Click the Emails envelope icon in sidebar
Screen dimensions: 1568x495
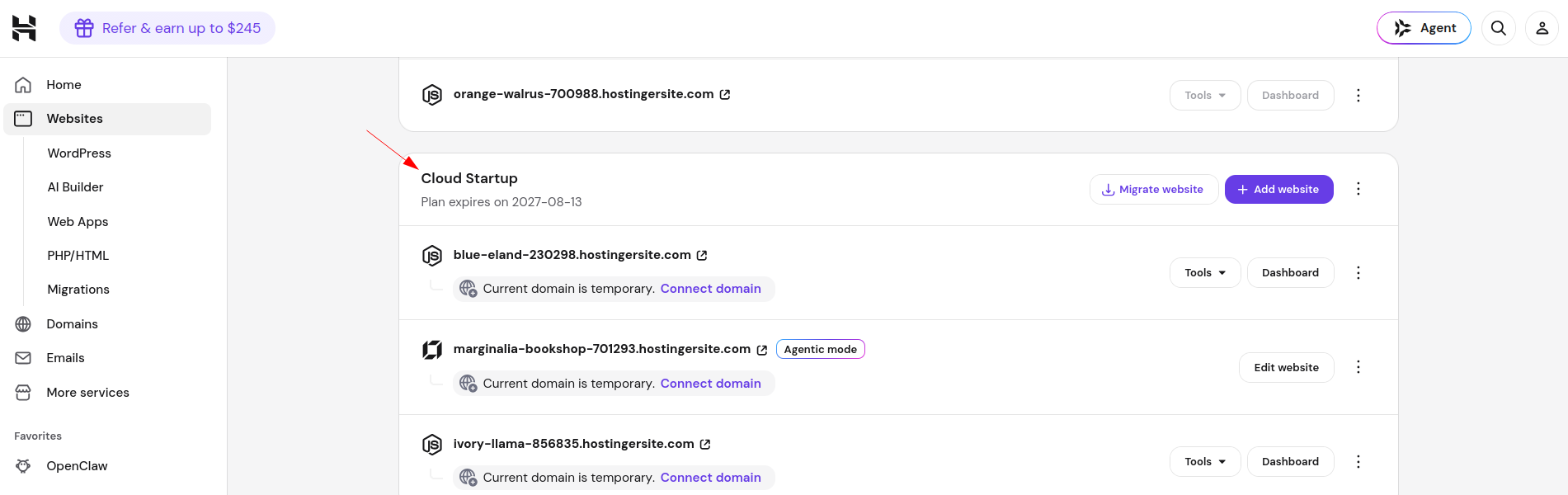point(23,358)
